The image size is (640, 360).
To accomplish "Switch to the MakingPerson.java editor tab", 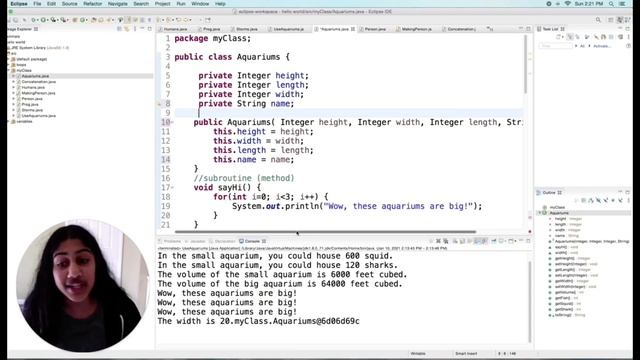I will pyautogui.click(x=416, y=29).
